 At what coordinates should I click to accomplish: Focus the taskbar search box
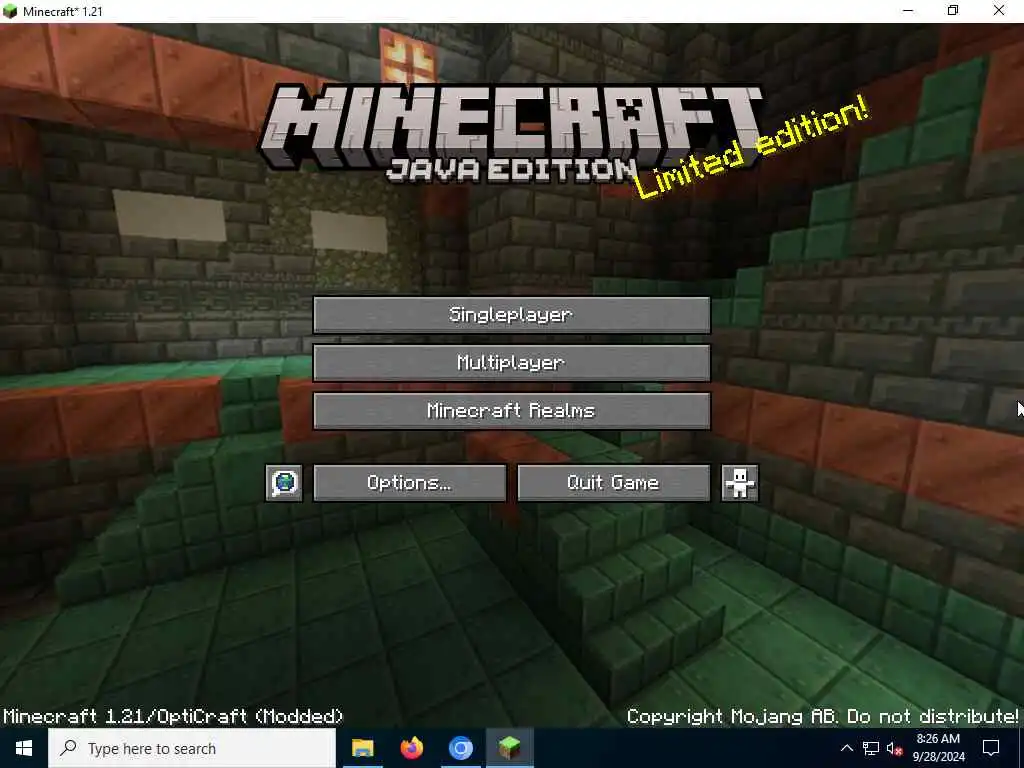[191, 748]
